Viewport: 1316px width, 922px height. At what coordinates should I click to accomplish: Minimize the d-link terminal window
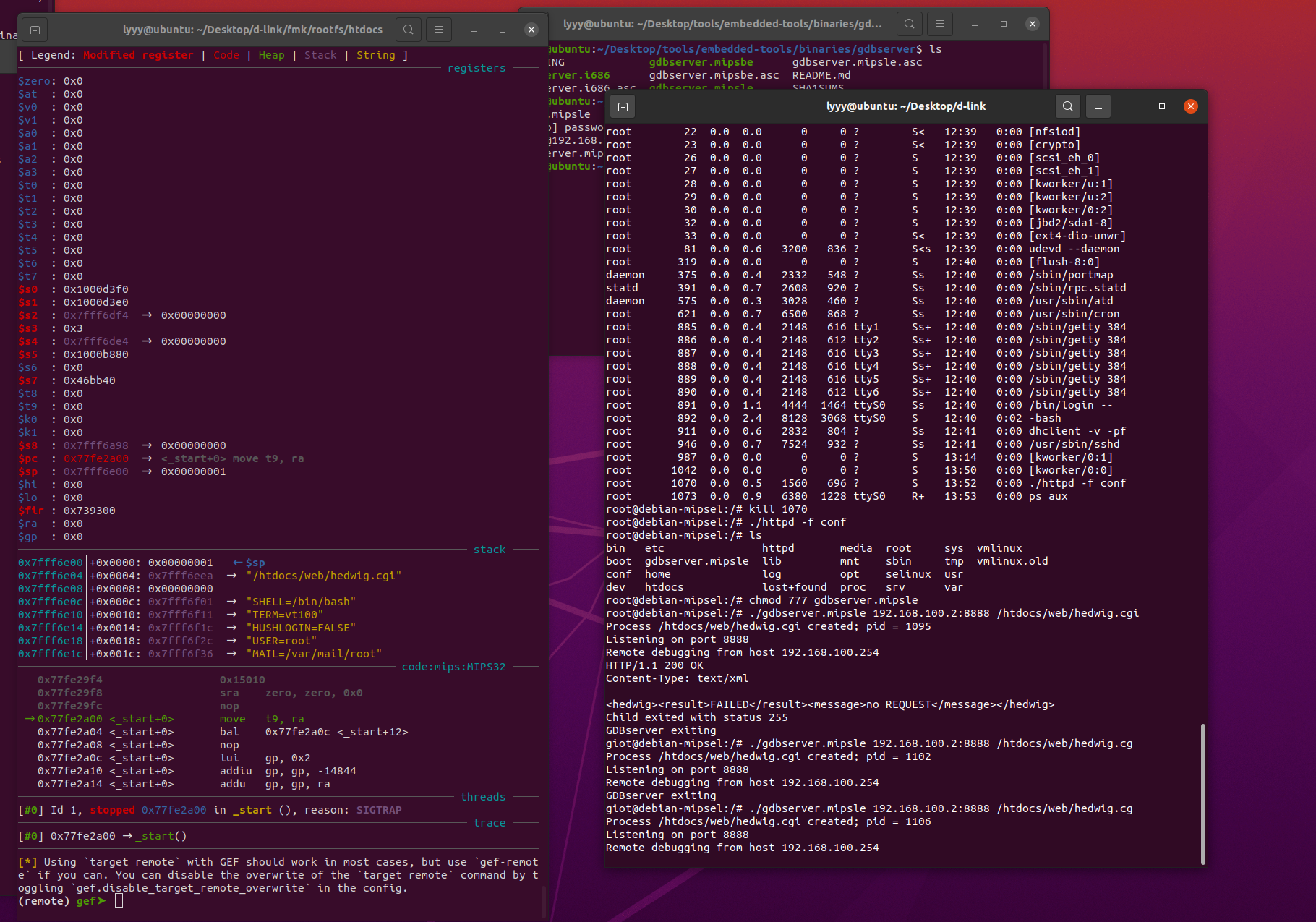(x=1133, y=106)
